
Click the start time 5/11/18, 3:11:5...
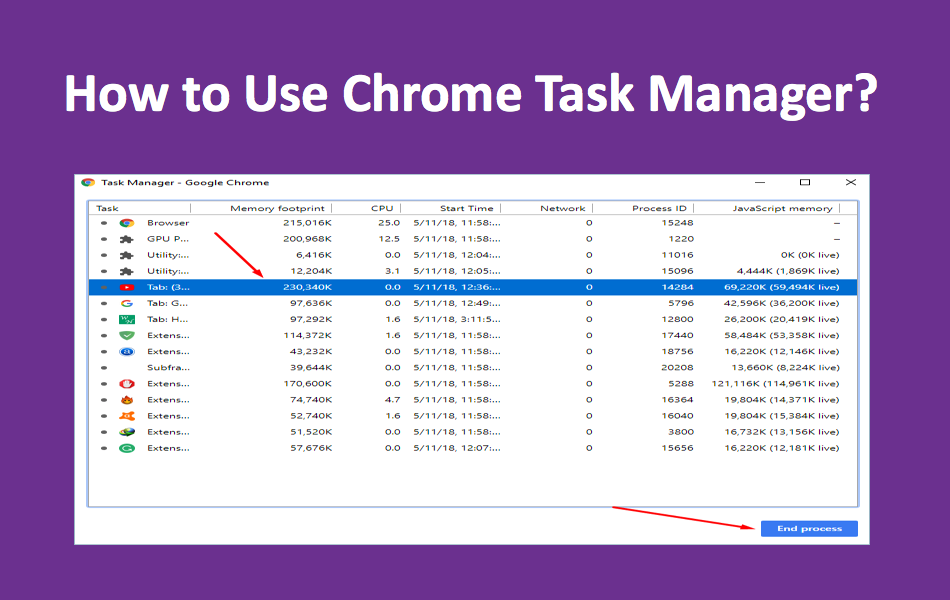[457, 319]
